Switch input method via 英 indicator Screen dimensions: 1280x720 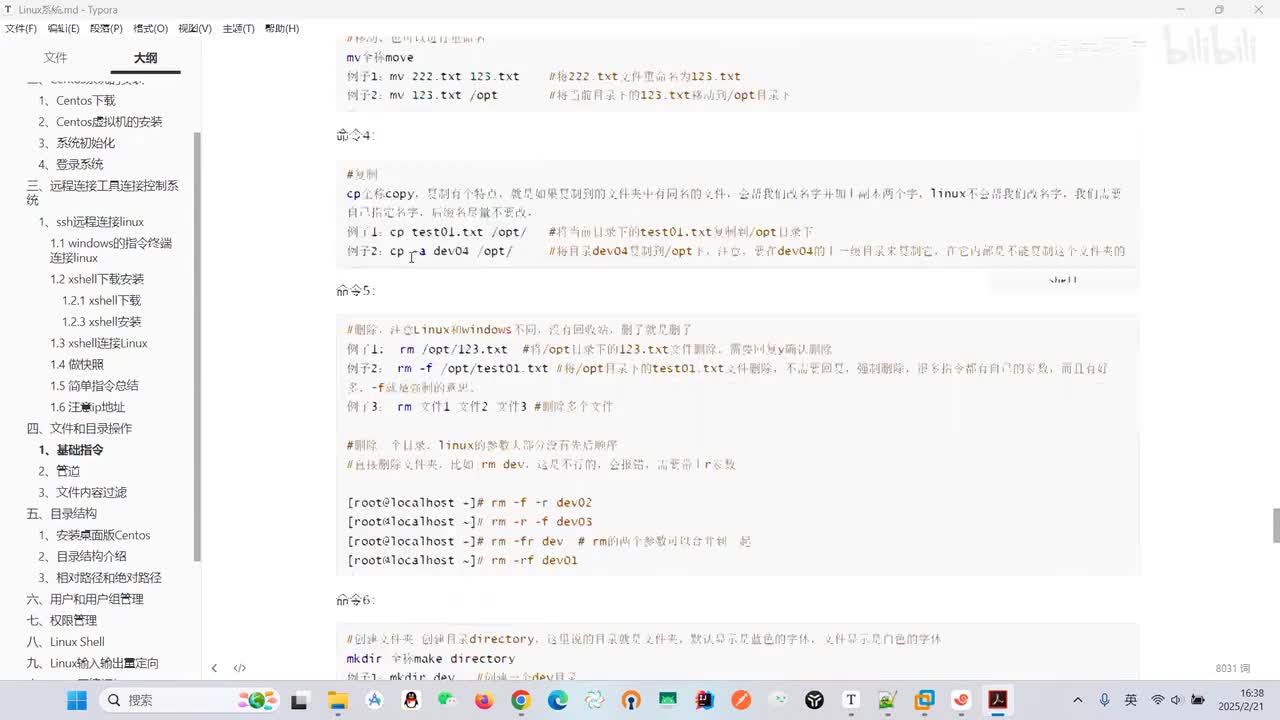[1130, 700]
